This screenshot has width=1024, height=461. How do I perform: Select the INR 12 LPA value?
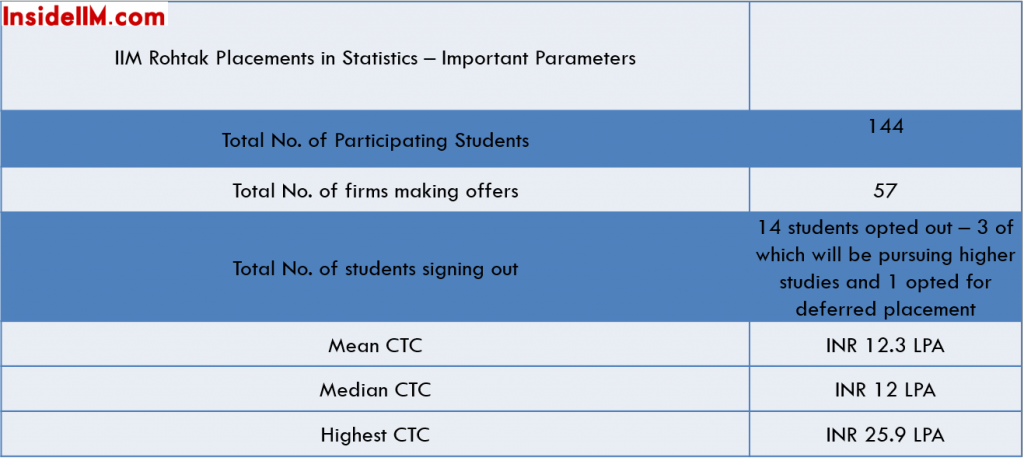click(x=886, y=390)
